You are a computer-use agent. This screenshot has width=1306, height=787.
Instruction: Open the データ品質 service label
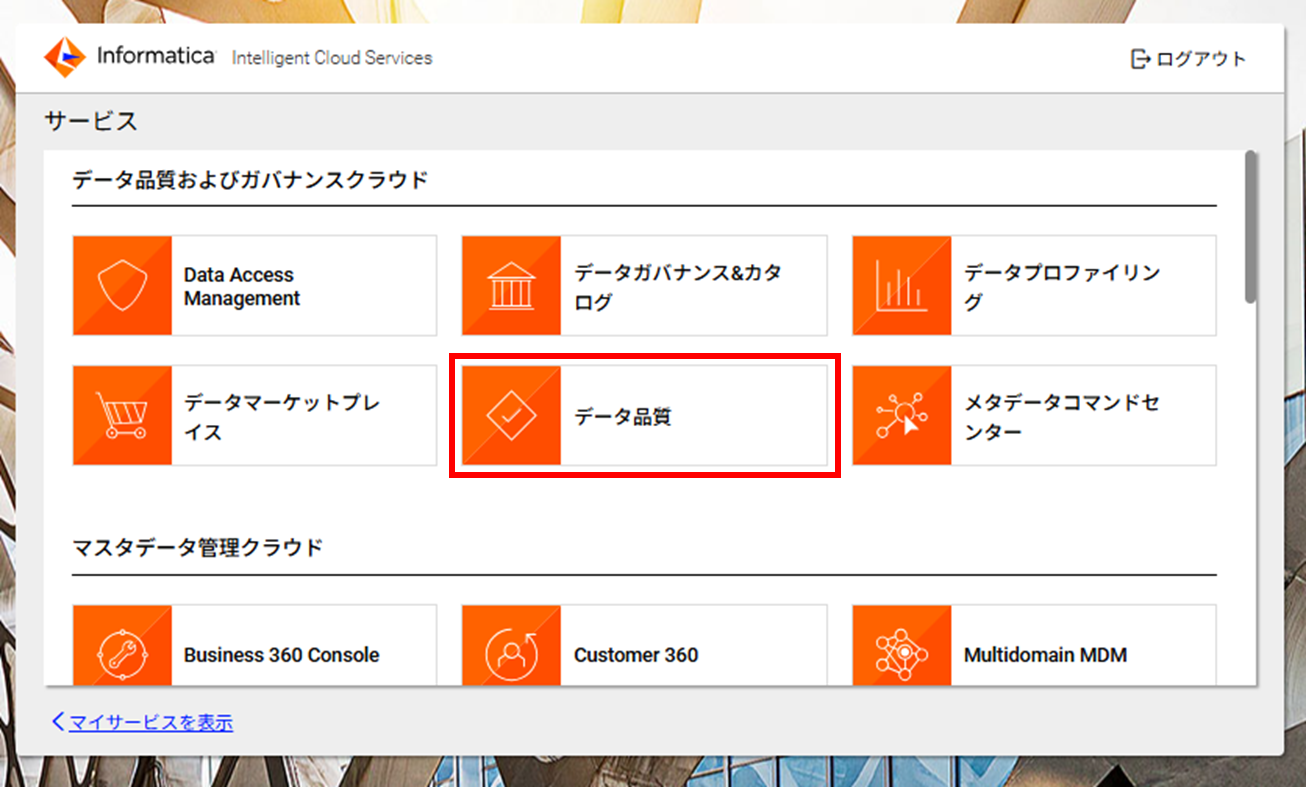[x=622, y=416]
